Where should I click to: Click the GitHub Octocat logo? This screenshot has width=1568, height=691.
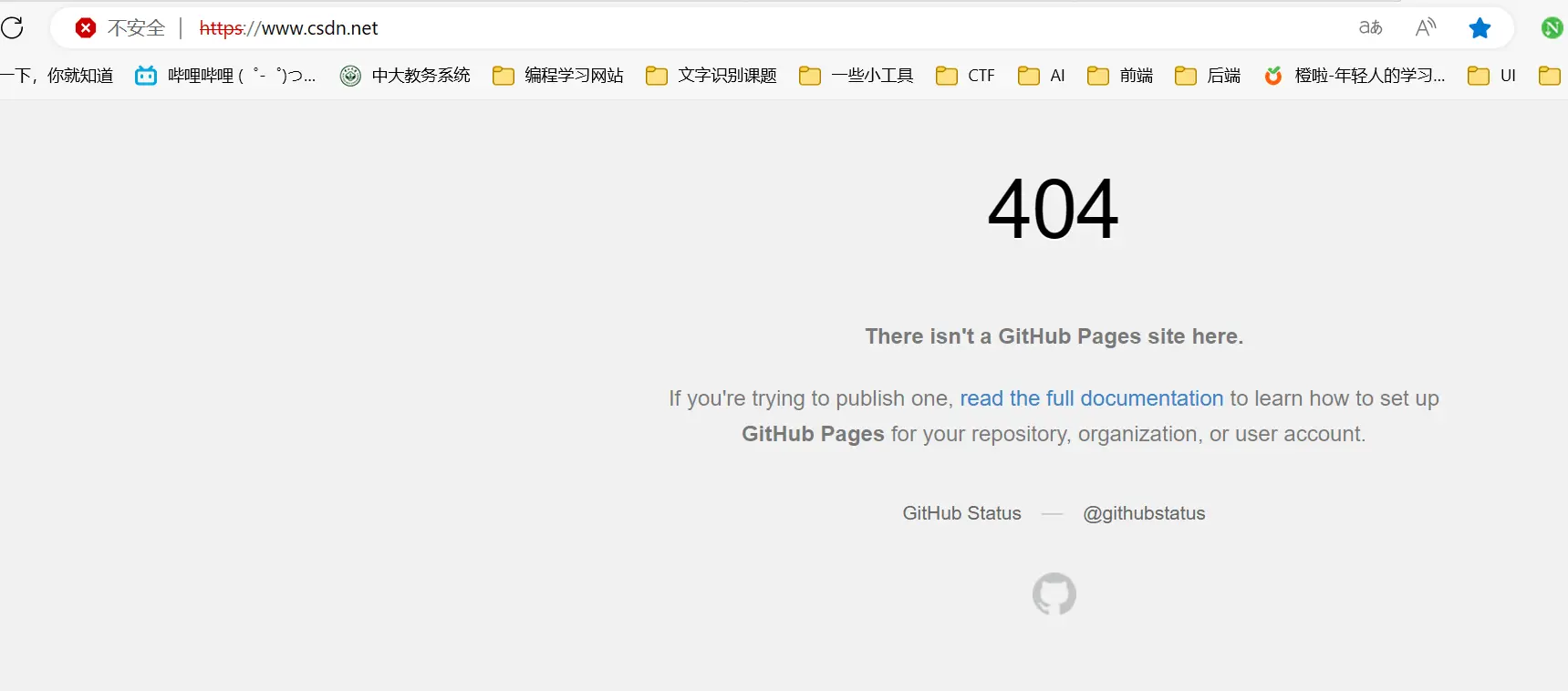coord(1054,593)
